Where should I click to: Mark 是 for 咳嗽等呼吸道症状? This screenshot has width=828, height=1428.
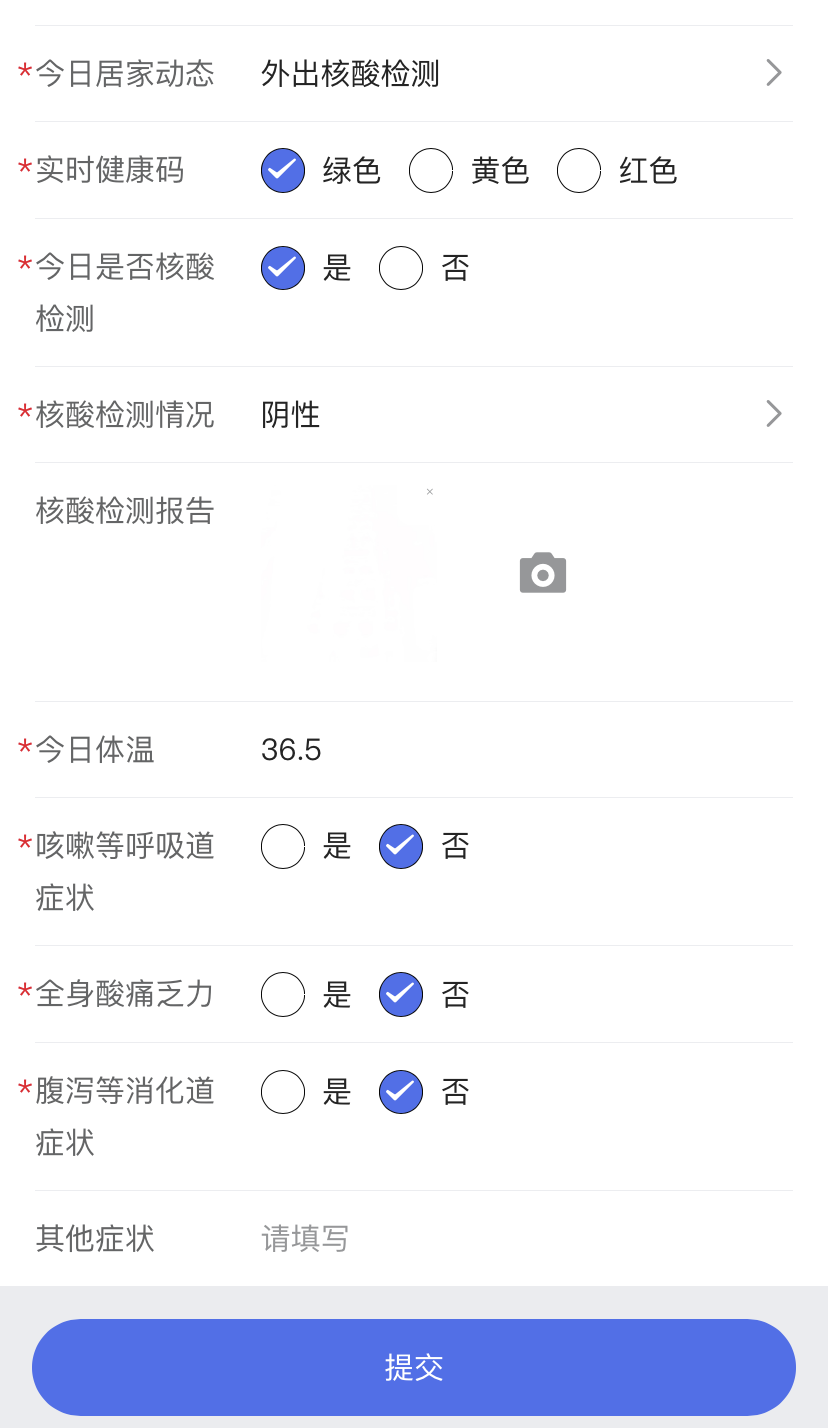(283, 846)
